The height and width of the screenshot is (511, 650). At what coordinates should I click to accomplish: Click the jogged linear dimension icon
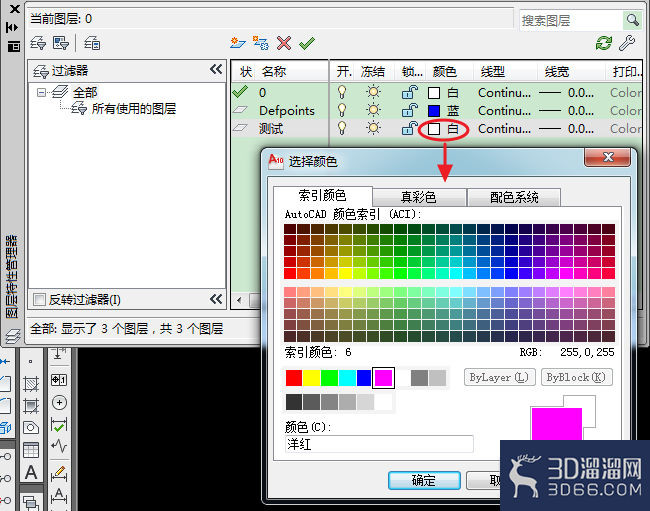(59, 446)
